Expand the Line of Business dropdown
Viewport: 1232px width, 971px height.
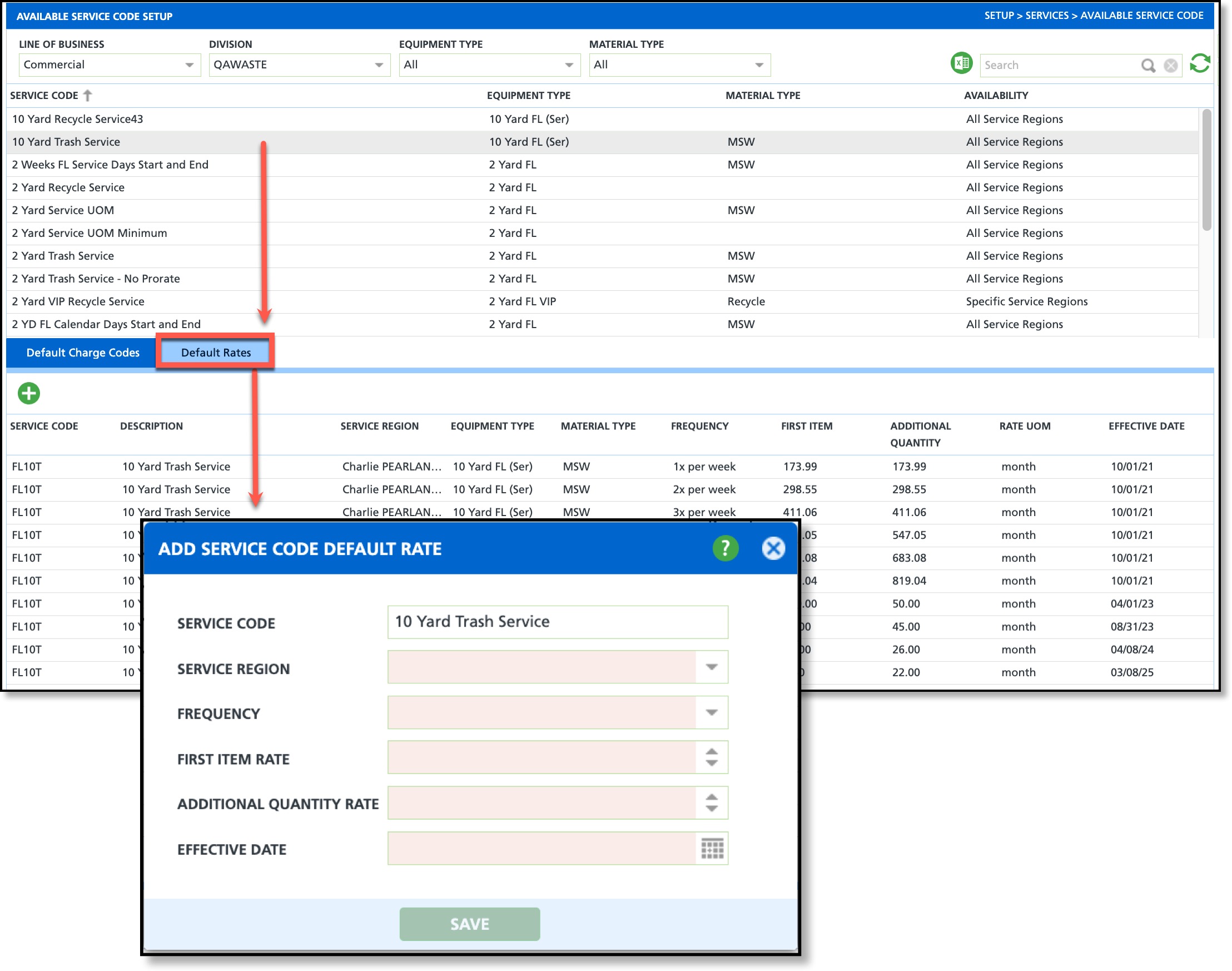click(189, 65)
